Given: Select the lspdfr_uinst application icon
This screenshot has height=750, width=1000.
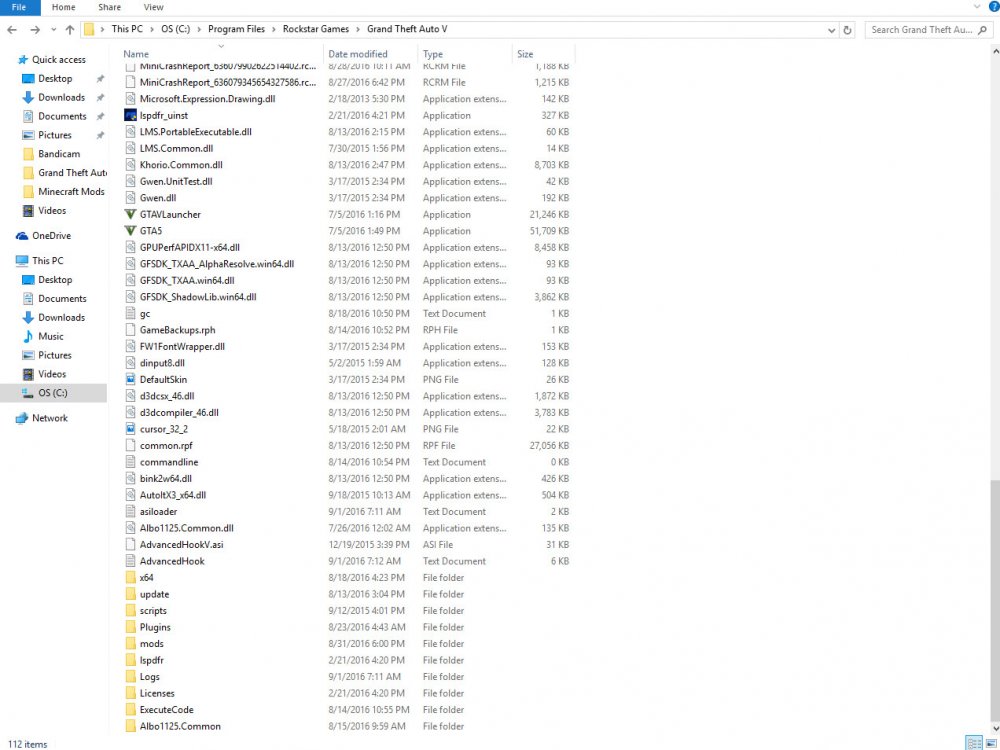Looking at the screenshot, I should [x=130, y=115].
